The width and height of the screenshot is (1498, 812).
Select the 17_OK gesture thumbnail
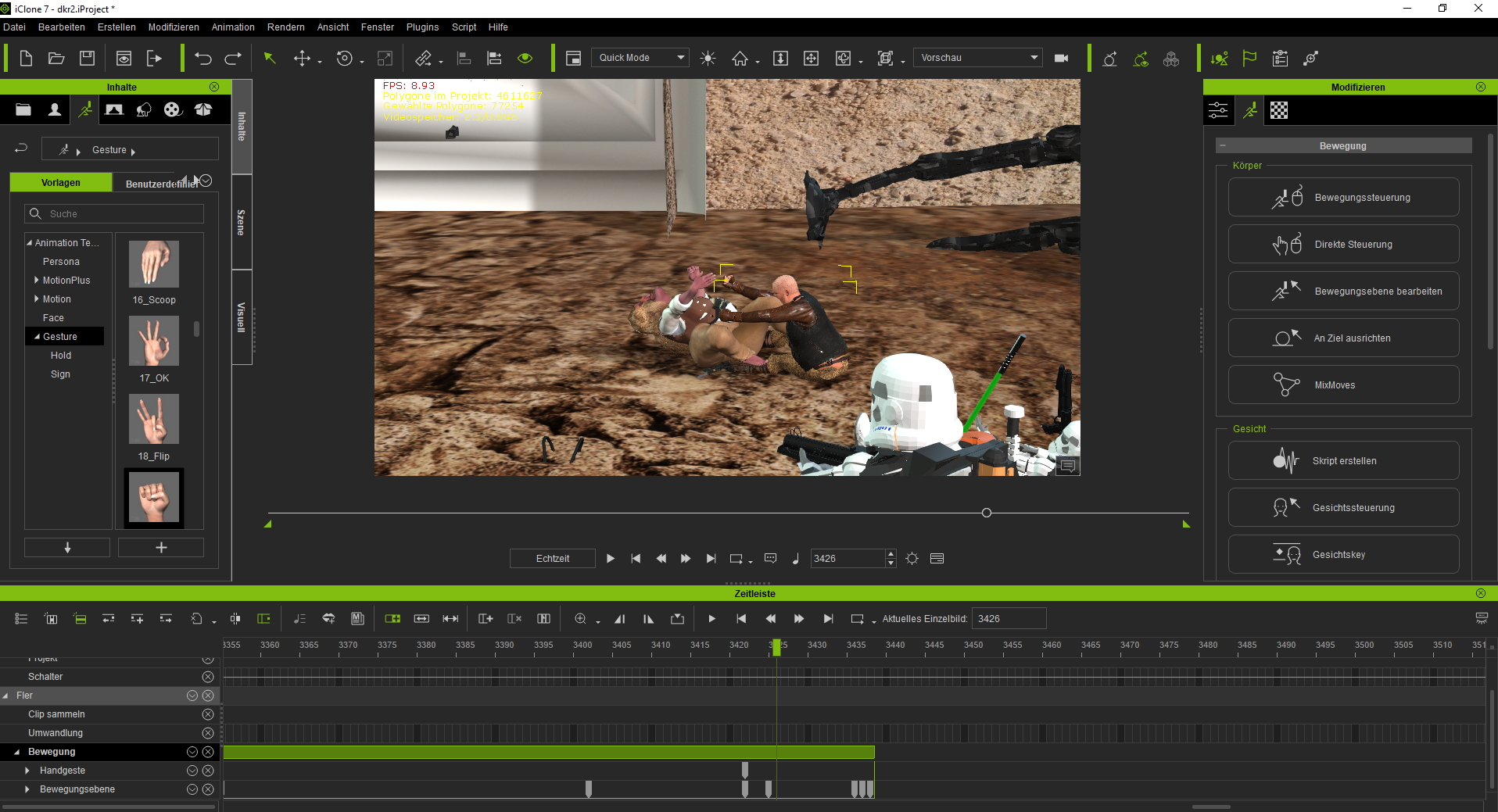click(154, 342)
